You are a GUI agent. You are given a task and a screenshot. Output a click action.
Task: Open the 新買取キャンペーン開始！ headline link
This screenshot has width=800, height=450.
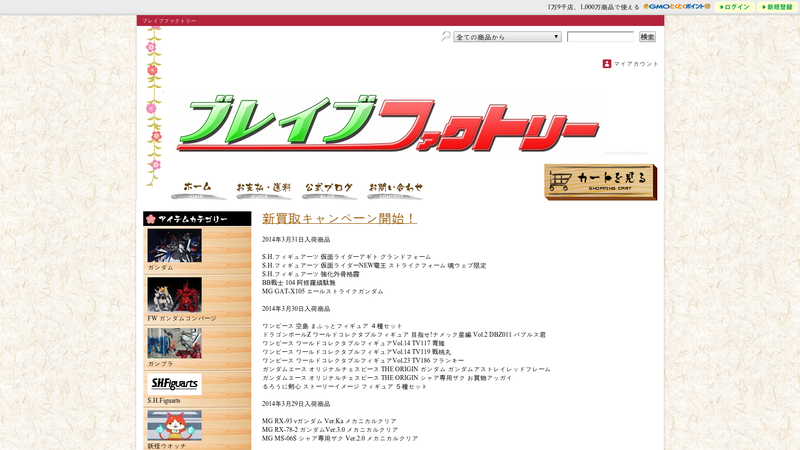click(x=339, y=218)
